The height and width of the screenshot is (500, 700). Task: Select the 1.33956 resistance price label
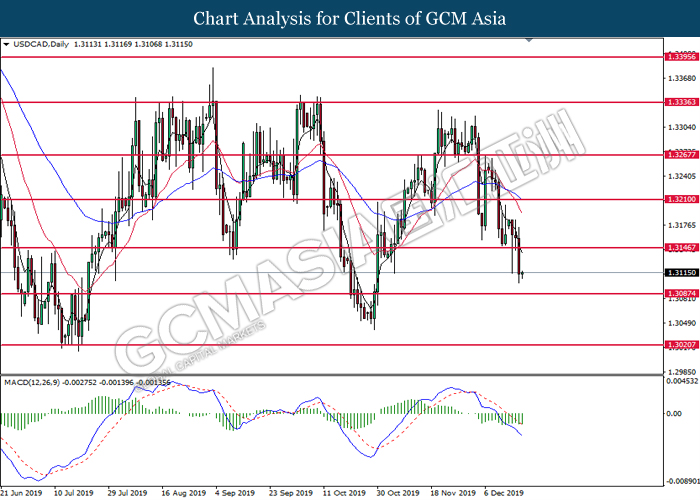(680, 58)
